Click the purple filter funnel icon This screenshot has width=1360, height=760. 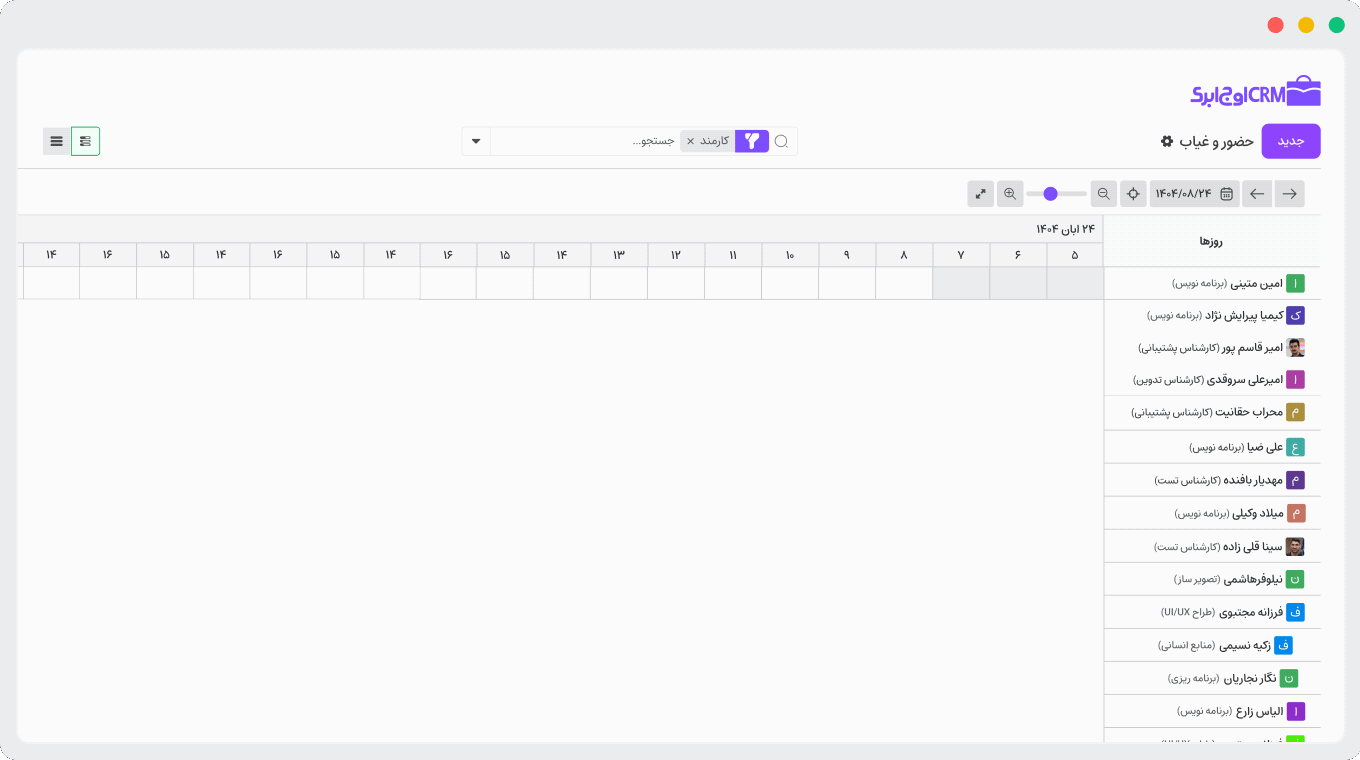click(x=752, y=141)
